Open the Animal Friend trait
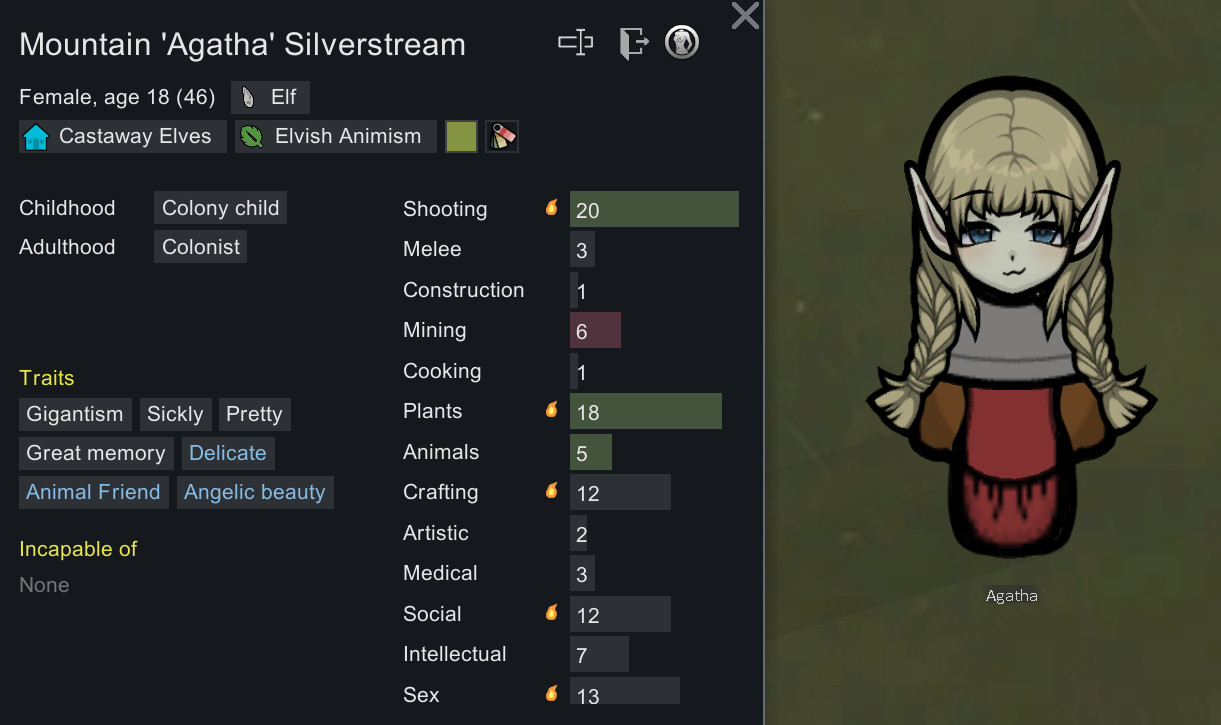Screen dimensions: 1221x725 point(93,492)
